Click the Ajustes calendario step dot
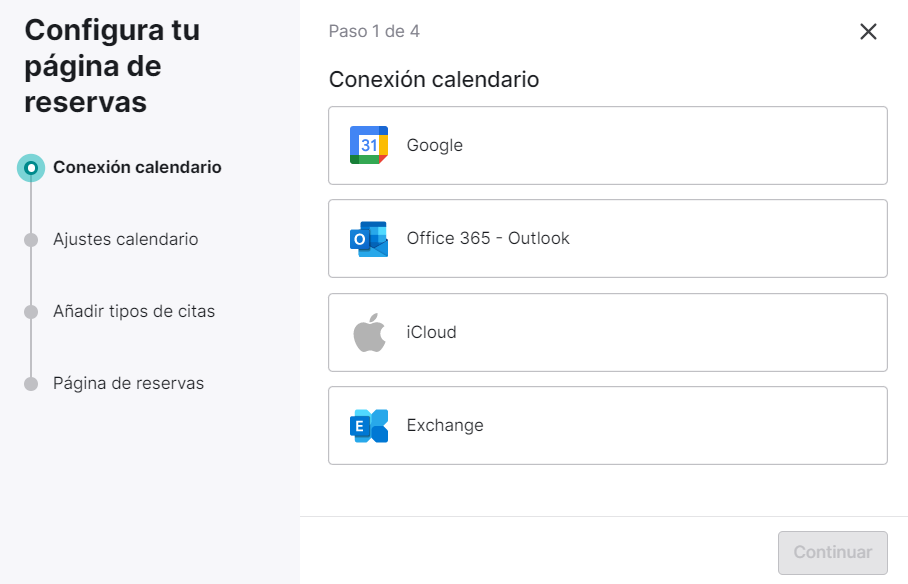 point(31,240)
